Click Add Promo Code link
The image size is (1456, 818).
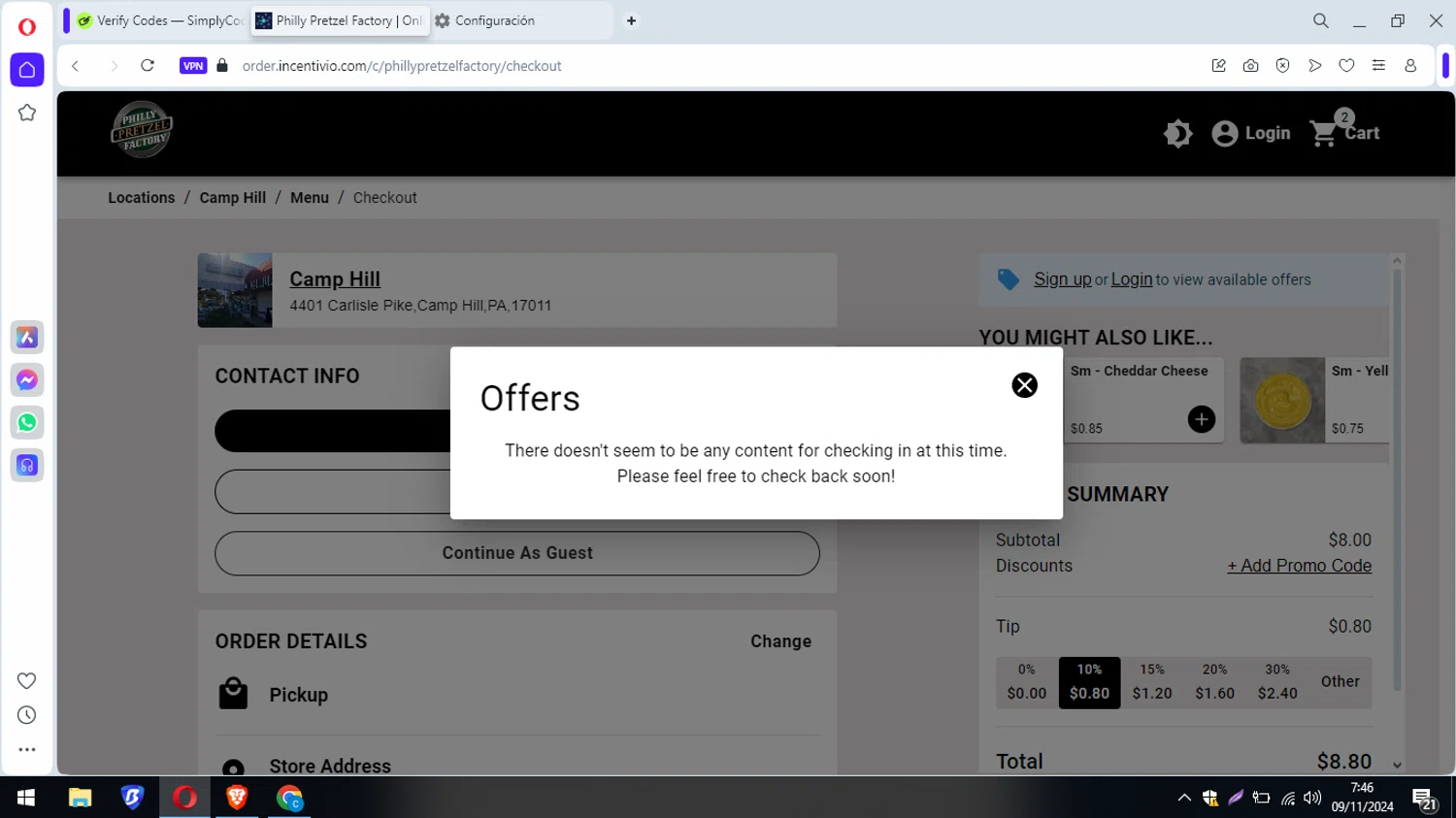[1300, 566]
